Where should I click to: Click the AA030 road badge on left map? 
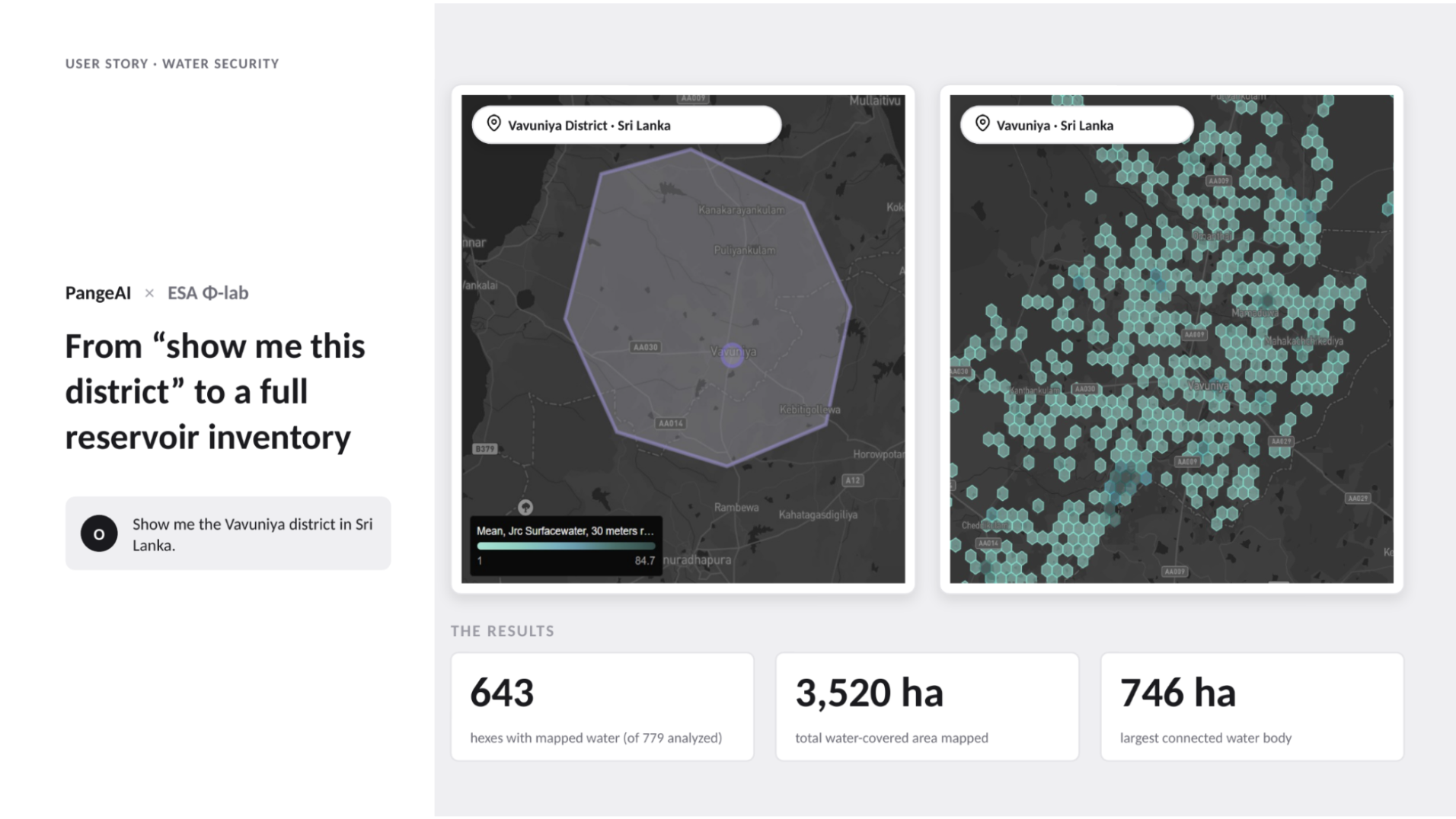[645, 347]
